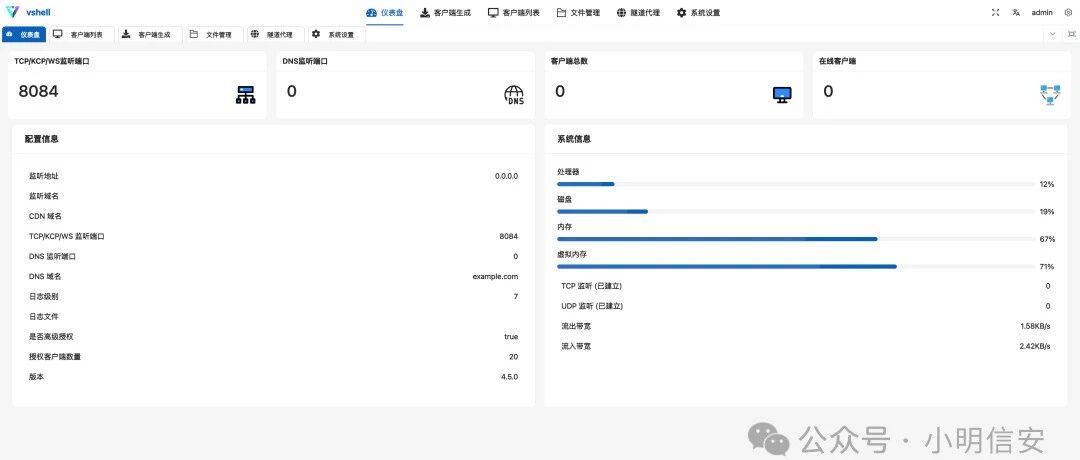Open 客户端生成 in the top navigation
The width and height of the screenshot is (1080, 460).
[446, 12]
